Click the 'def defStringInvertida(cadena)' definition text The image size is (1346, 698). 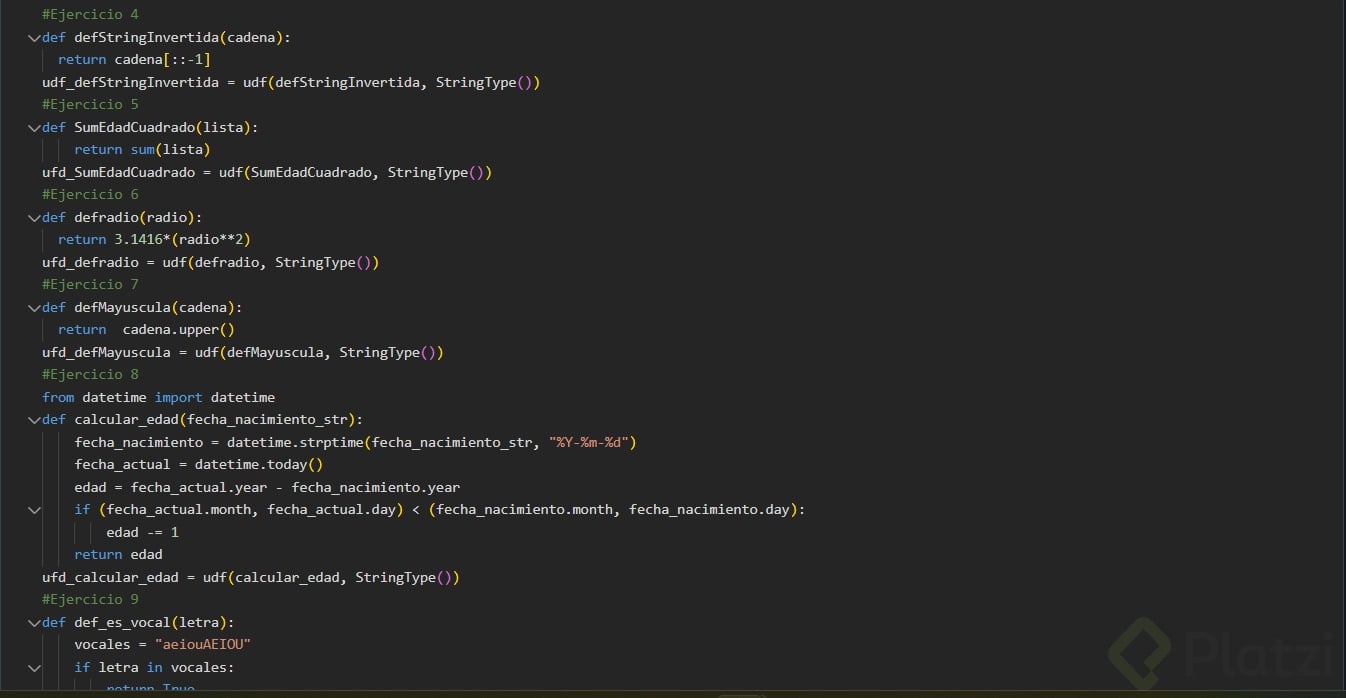point(166,38)
